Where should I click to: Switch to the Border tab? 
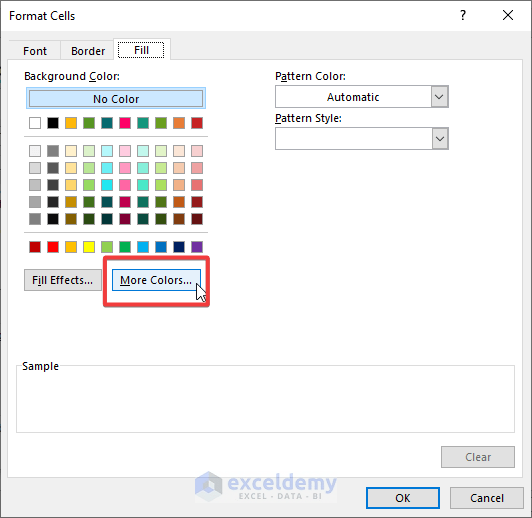88,51
